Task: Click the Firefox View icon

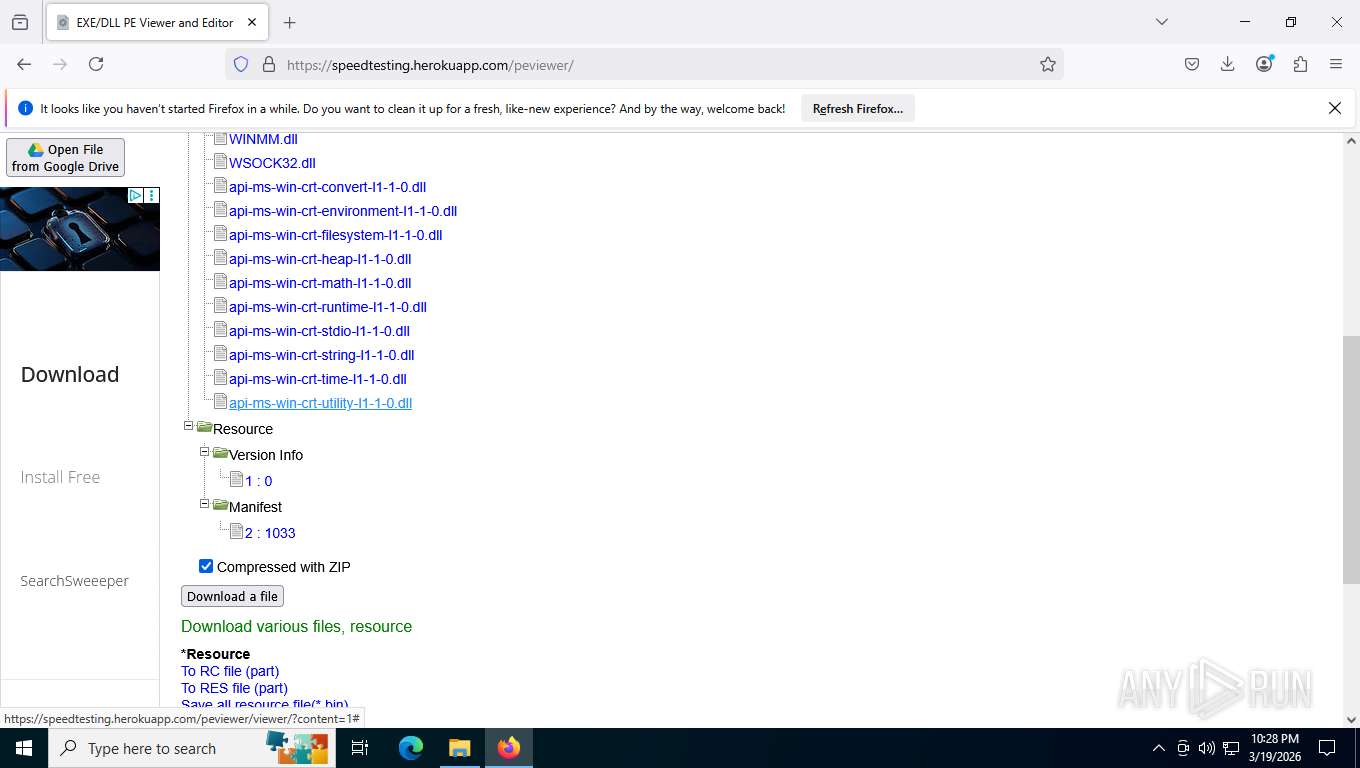Action: 20,22
